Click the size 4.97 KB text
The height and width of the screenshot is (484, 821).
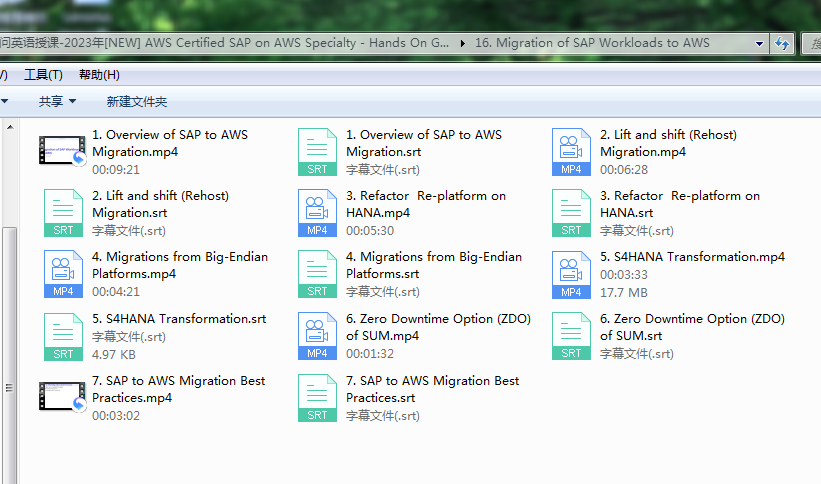click(114, 355)
